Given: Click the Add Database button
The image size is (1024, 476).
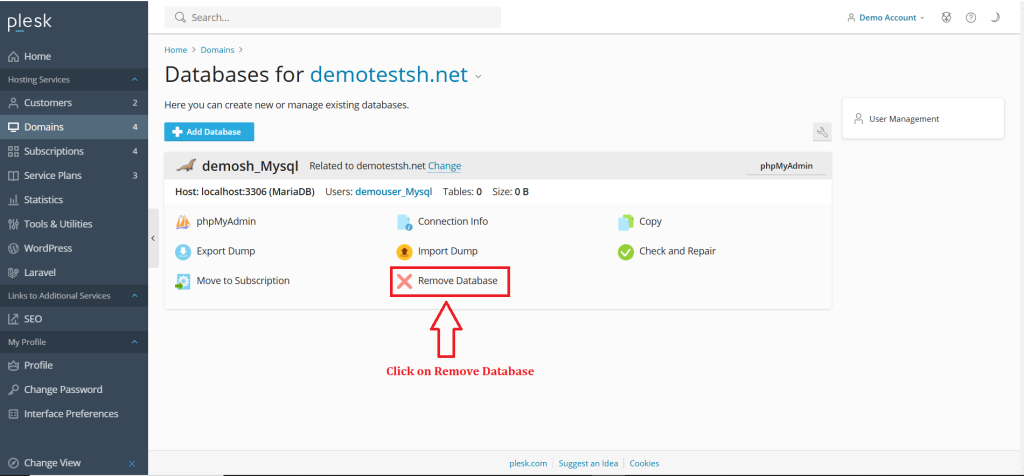Looking at the screenshot, I should click(x=209, y=132).
